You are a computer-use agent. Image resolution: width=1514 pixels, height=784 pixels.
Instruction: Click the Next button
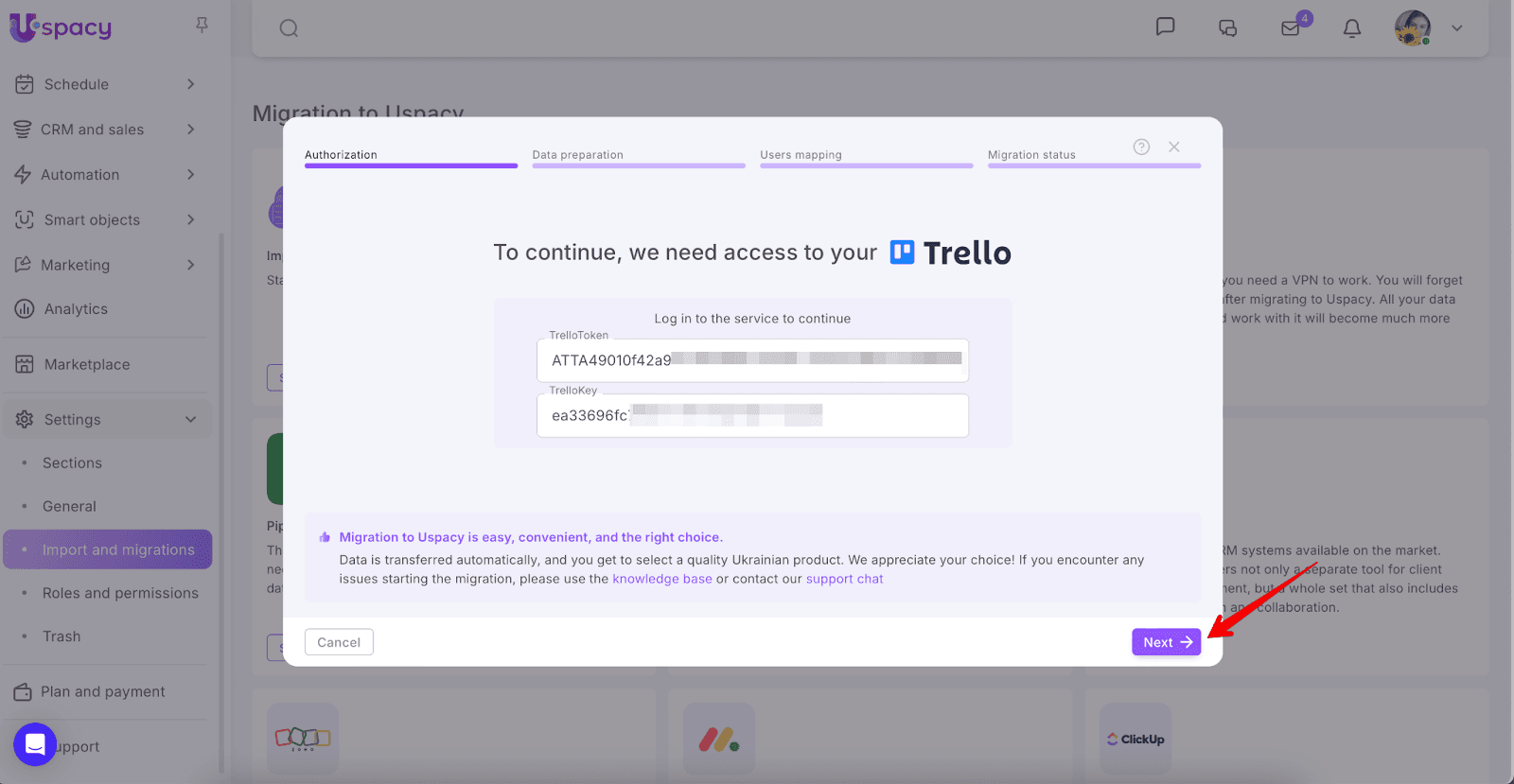(1166, 642)
